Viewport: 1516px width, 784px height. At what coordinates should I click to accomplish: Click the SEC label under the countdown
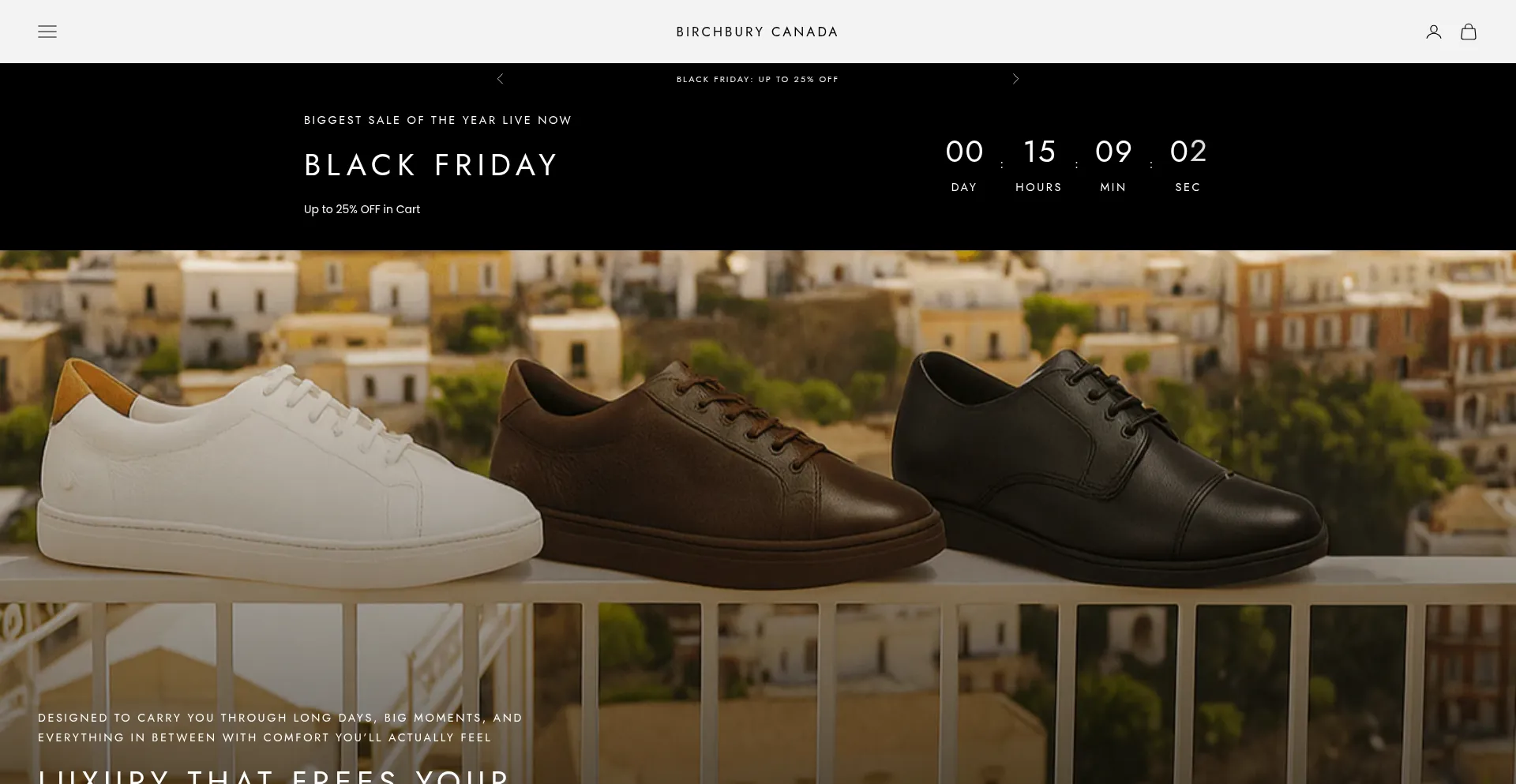point(1188,187)
